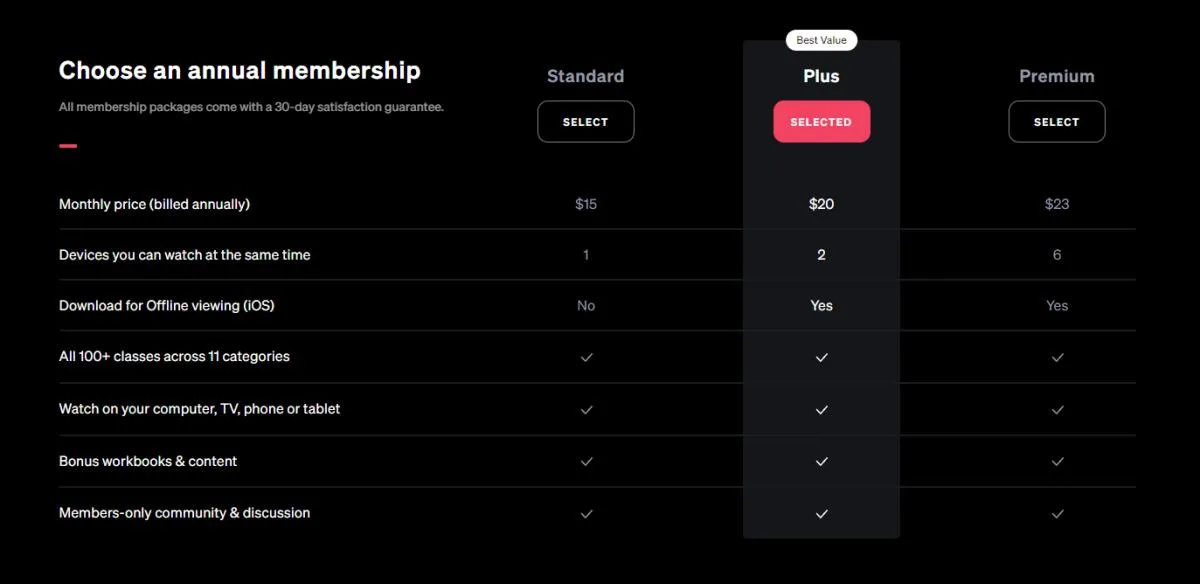Screen dimensions: 1200x584
Task: Click Plus checkmark for Bonus workbooks & content
Action: coord(822,461)
